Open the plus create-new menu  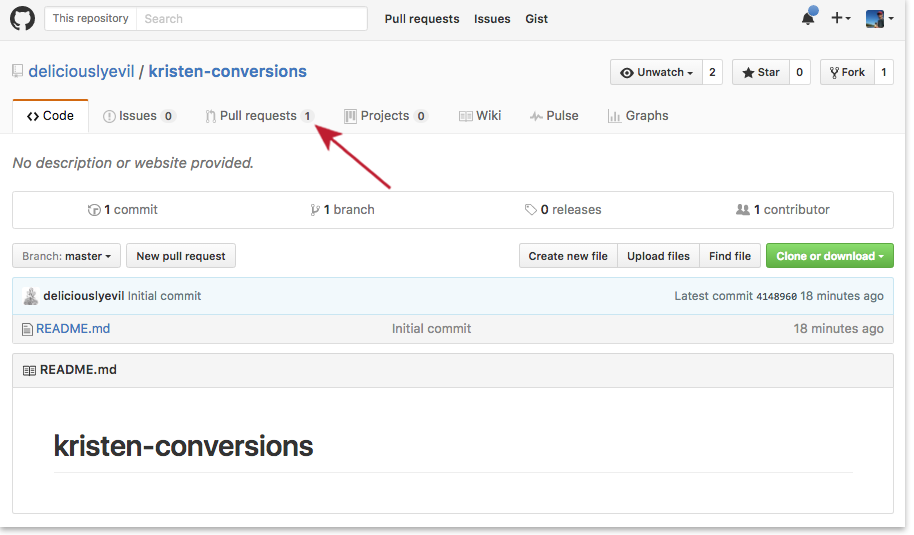(x=841, y=19)
